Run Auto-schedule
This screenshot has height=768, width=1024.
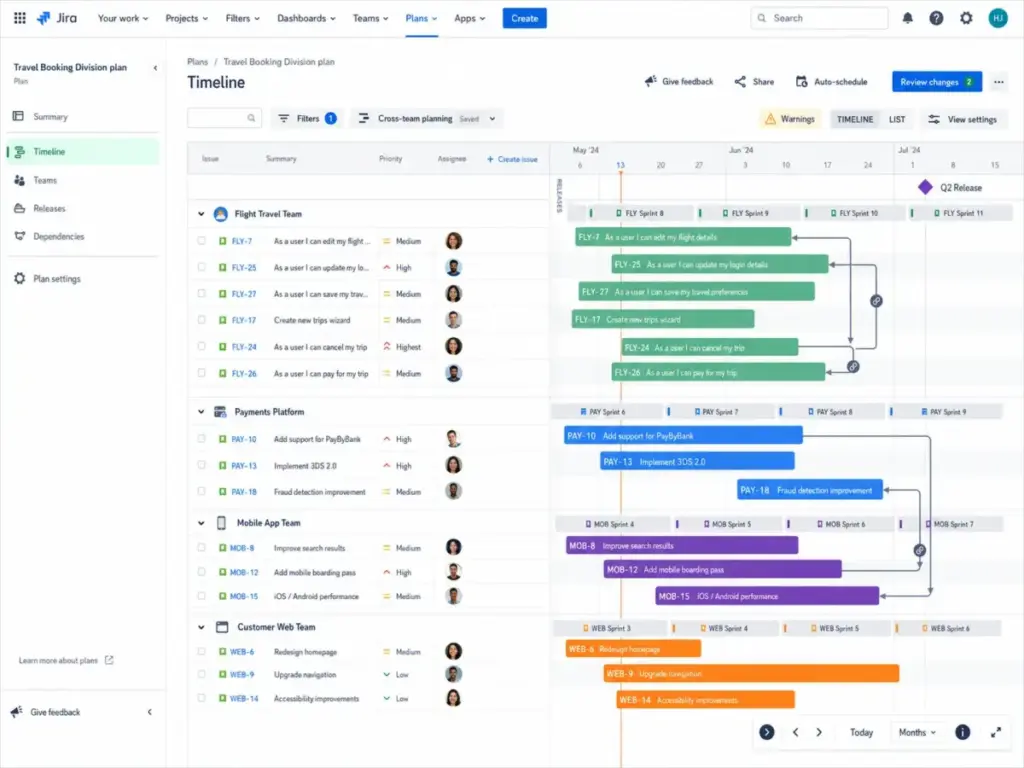pos(831,82)
